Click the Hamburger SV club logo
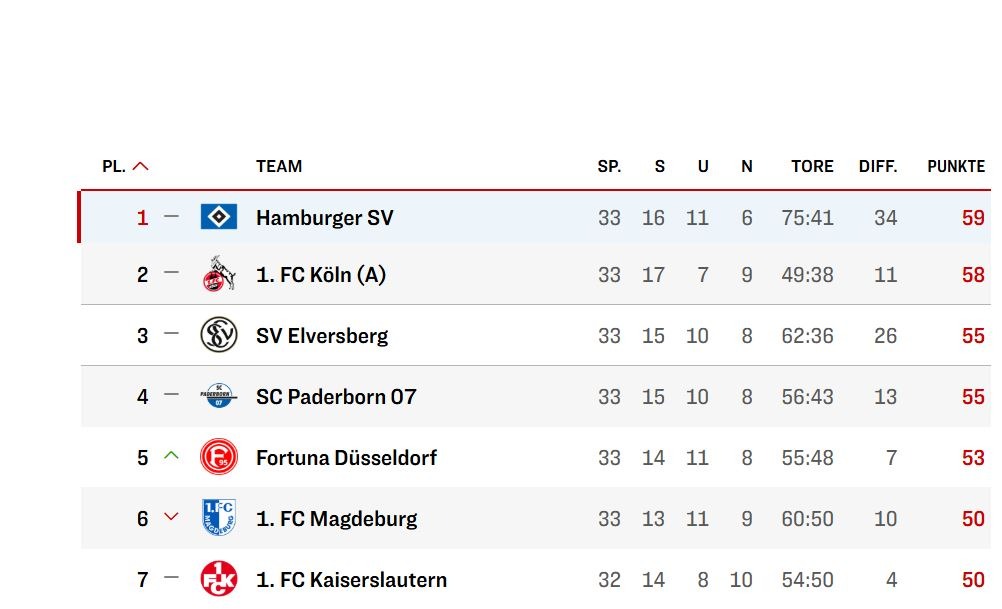The image size is (1002, 609). [219, 217]
